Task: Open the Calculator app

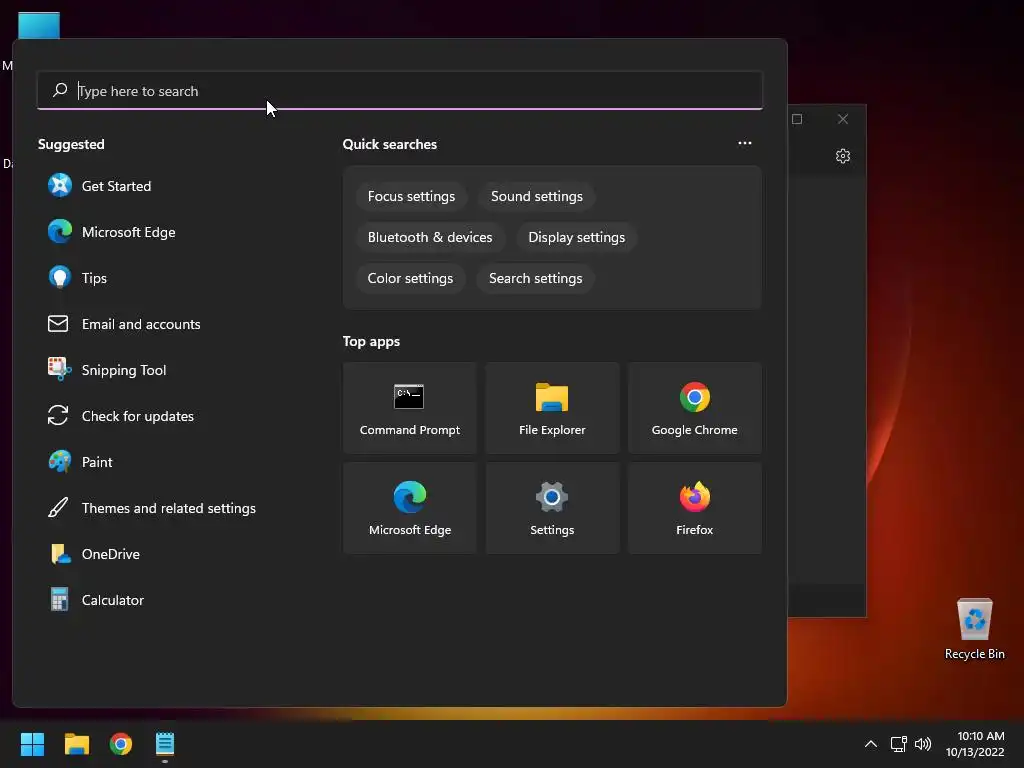Action: point(96,600)
